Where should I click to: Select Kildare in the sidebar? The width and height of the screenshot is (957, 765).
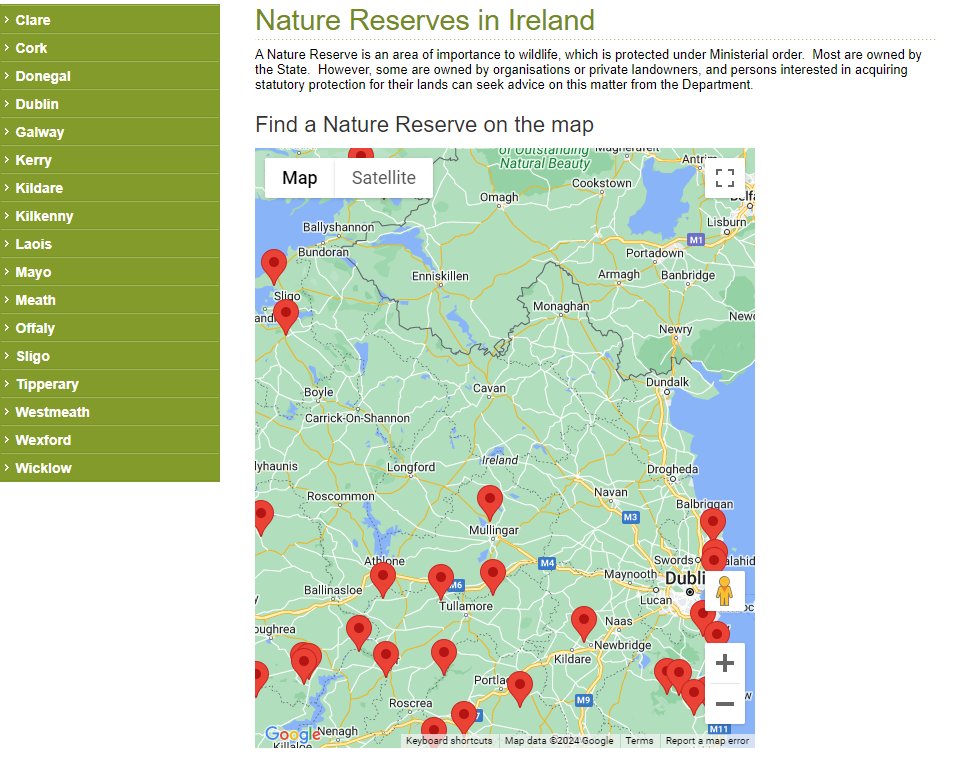(110, 188)
